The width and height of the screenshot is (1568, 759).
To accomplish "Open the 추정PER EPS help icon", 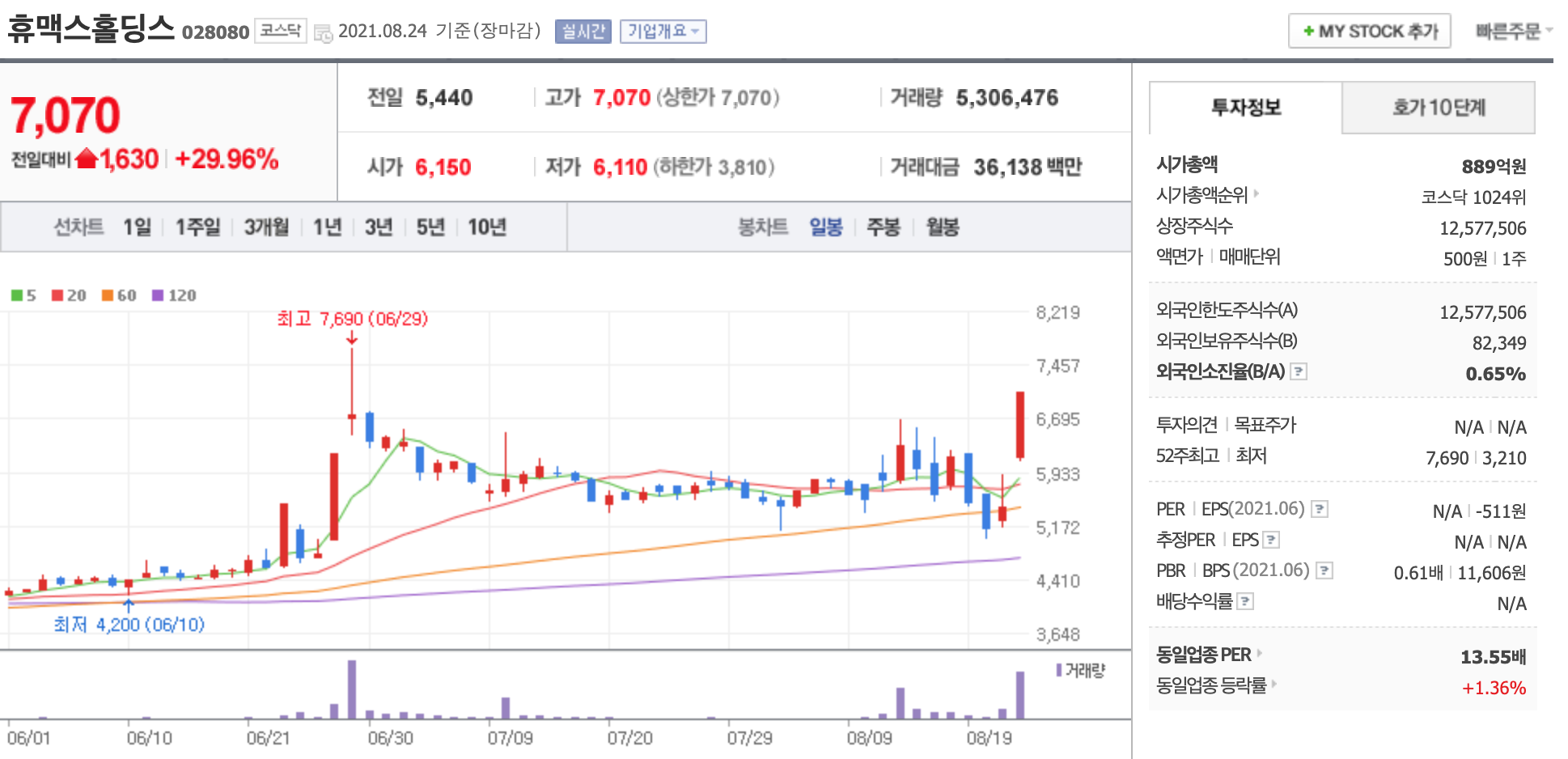I will pyautogui.click(x=1271, y=540).
